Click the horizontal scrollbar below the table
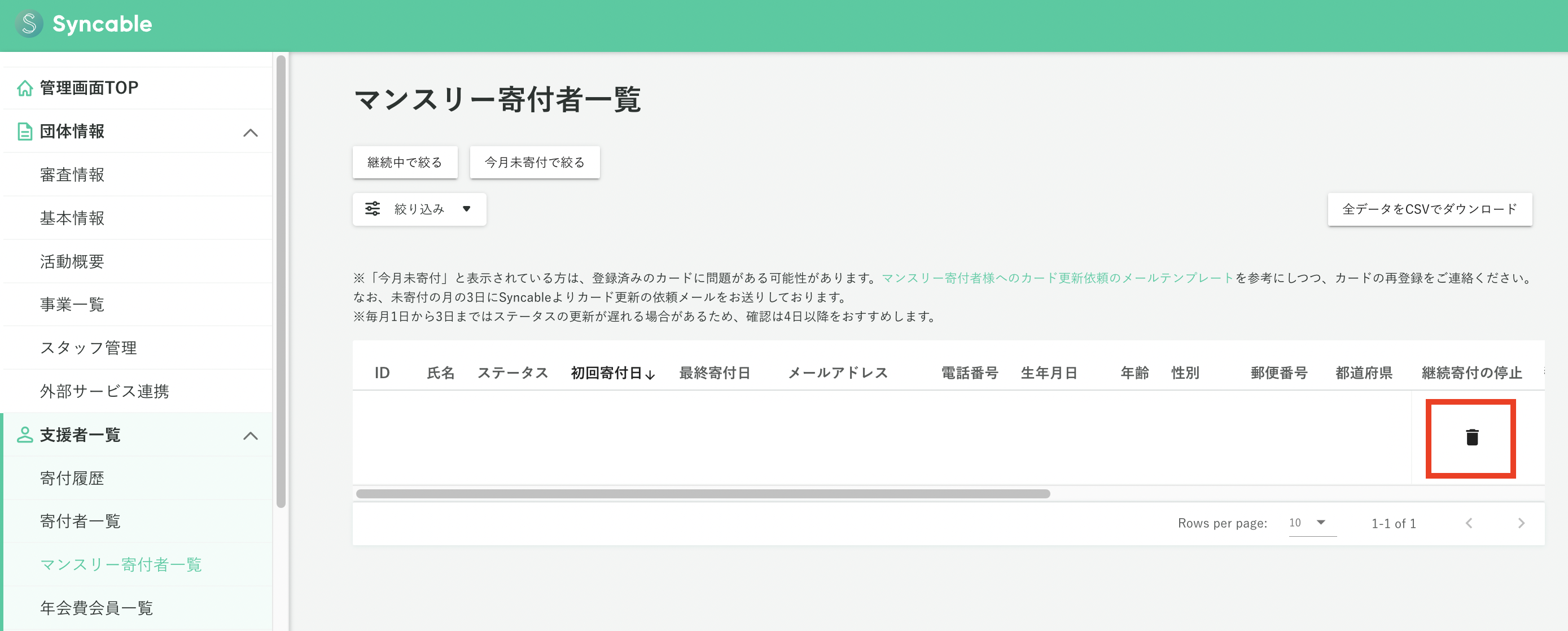Image resolution: width=1568 pixels, height=631 pixels. (x=700, y=494)
